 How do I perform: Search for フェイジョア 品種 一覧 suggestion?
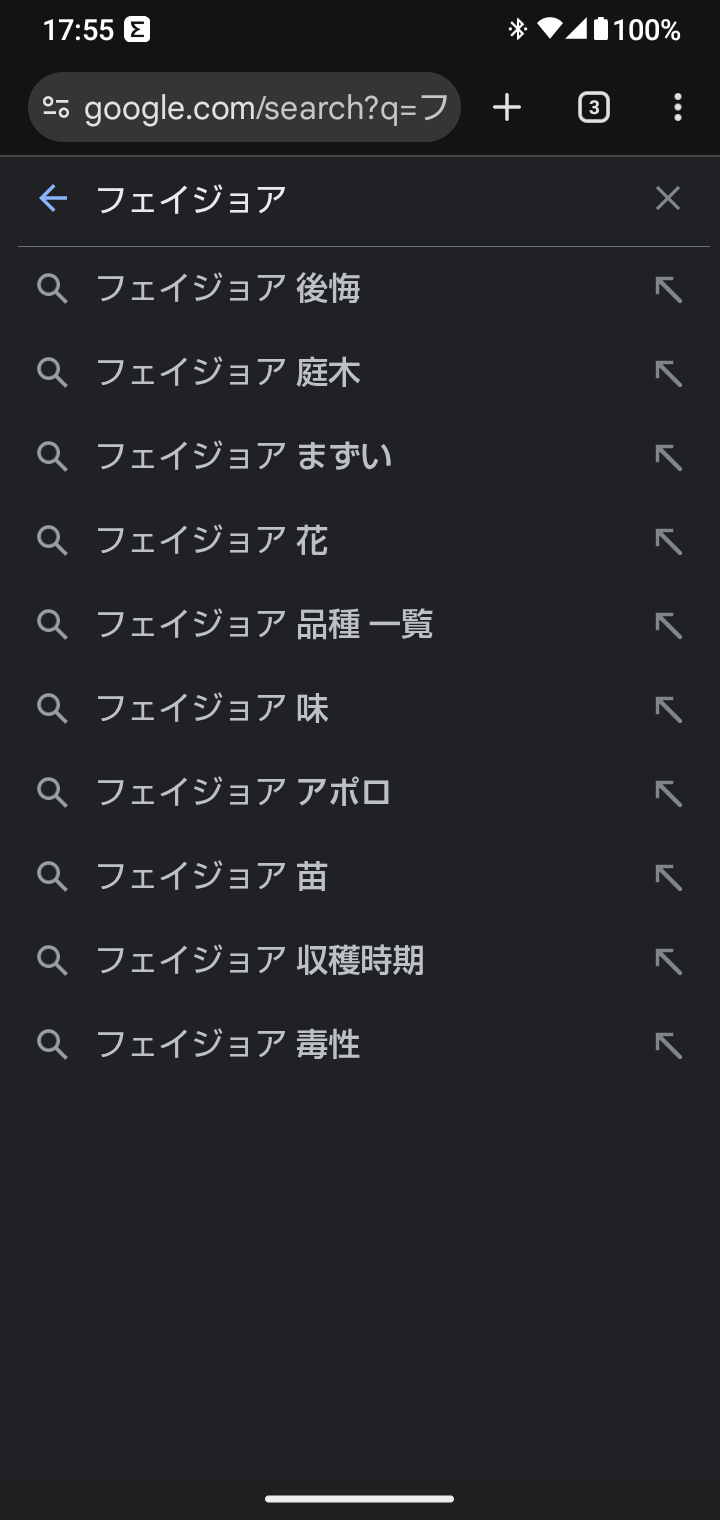(x=264, y=625)
